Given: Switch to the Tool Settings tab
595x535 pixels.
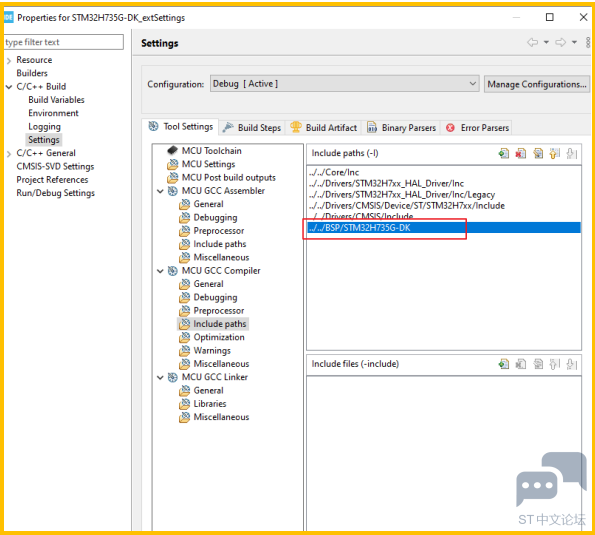Looking at the screenshot, I should pyautogui.click(x=181, y=127).
